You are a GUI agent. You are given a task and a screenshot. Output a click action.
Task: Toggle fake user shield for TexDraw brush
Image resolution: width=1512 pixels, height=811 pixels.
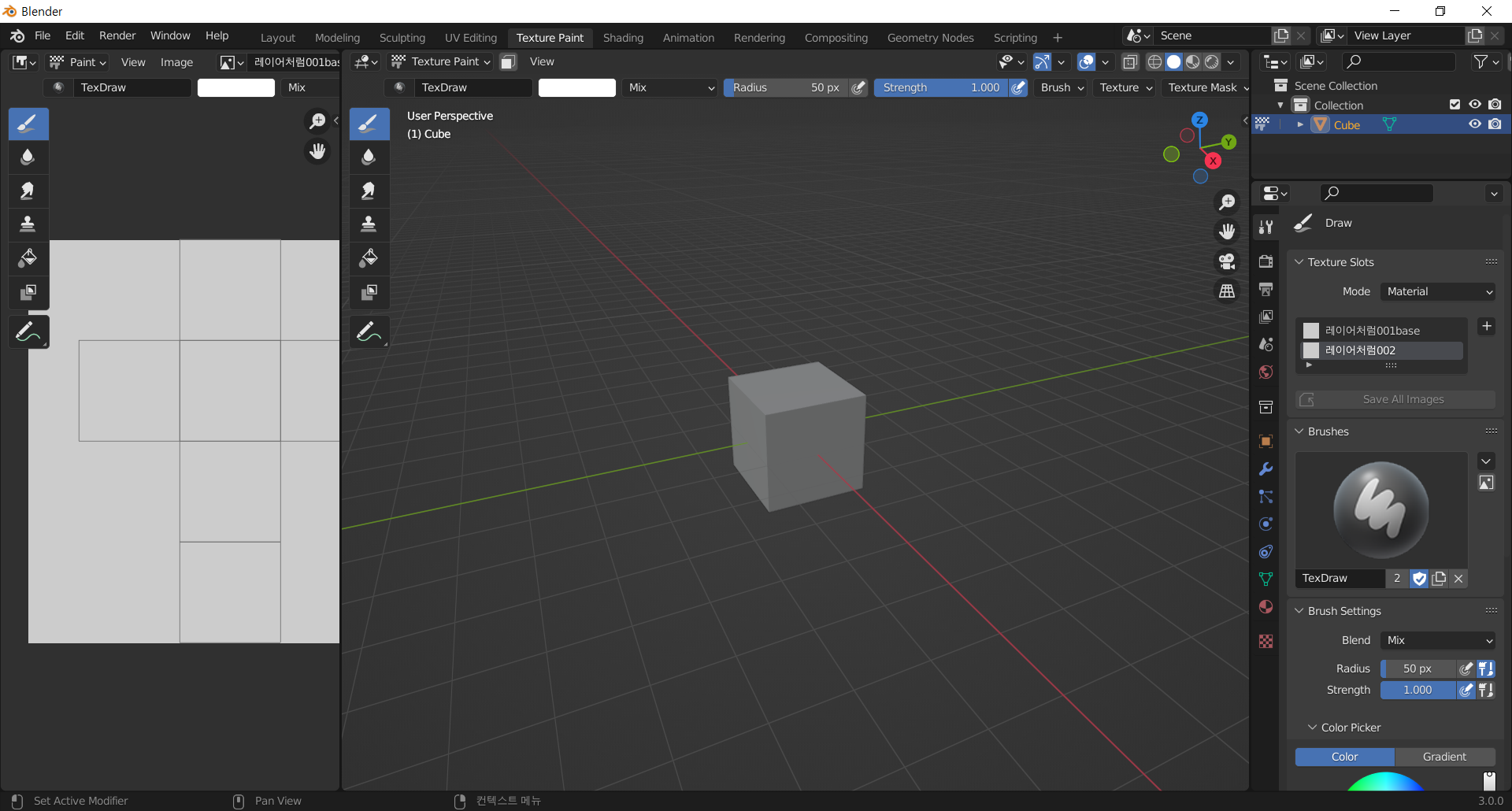[x=1419, y=579]
